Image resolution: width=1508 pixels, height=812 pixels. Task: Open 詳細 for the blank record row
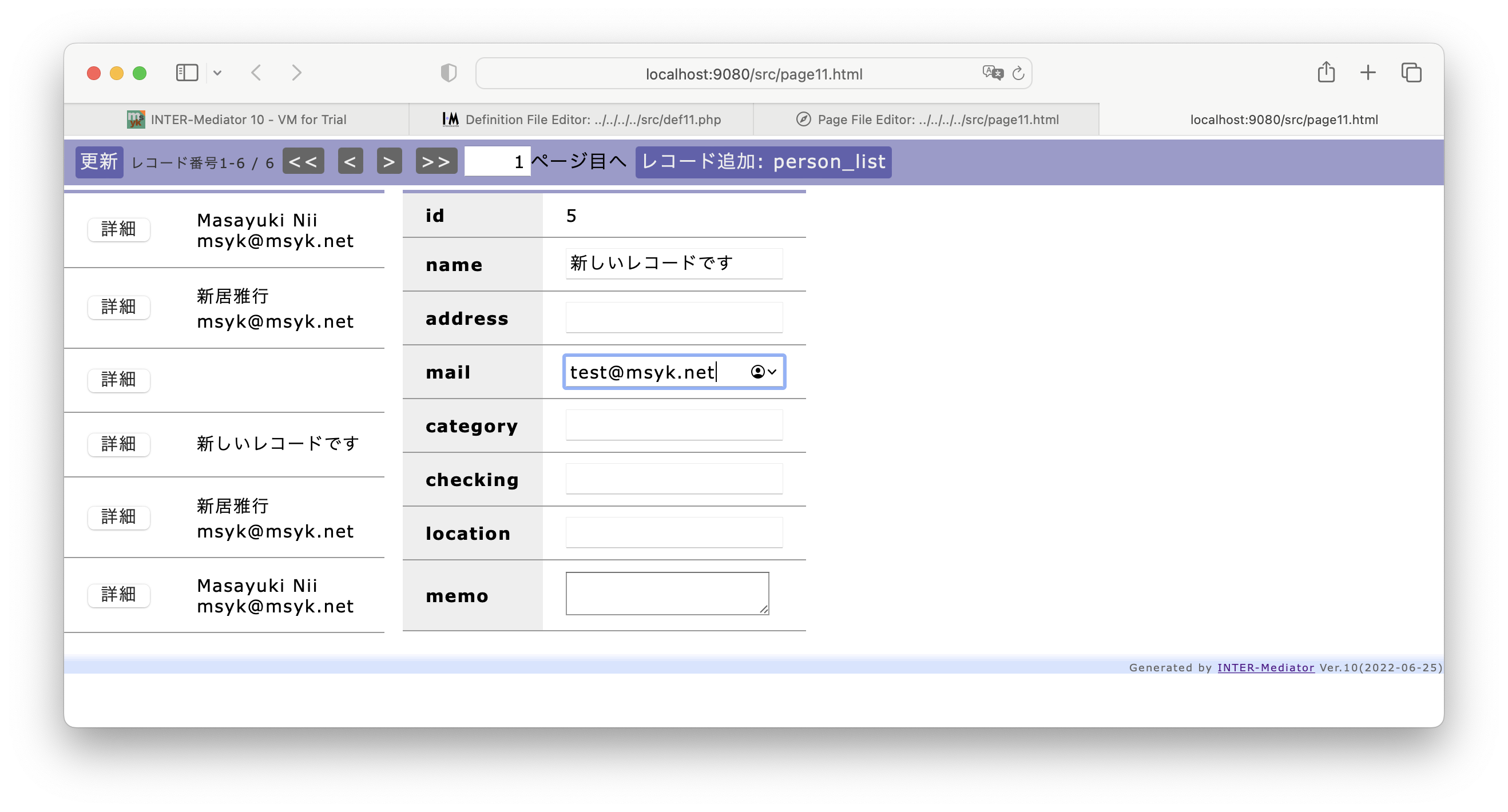tap(119, 380)
